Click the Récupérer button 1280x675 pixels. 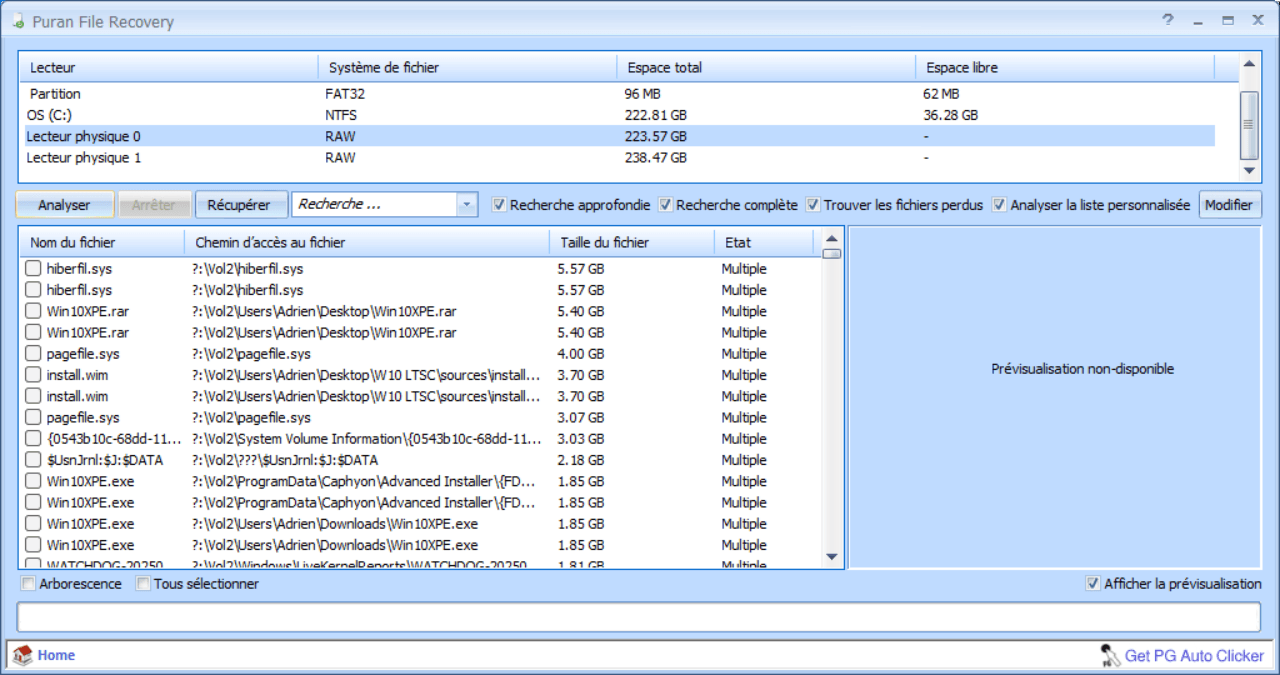(x=240, y=205)
